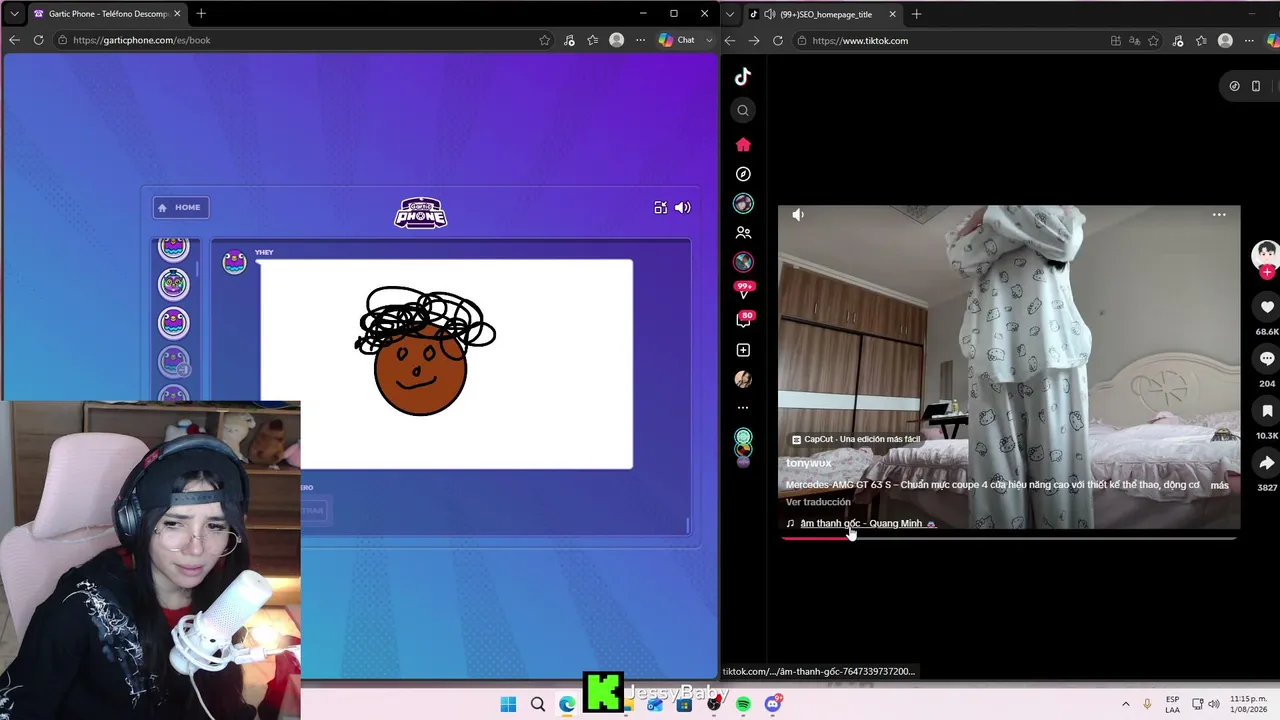The image size is (1280, 720).
Task: Open TikTok profile avatar in sidebar
Action: click(743, 379)
